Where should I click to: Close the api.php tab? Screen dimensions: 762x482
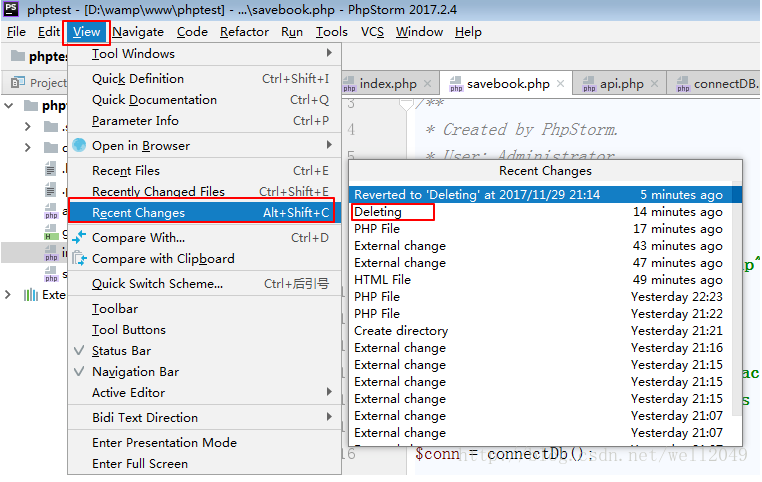pos(655,84)
